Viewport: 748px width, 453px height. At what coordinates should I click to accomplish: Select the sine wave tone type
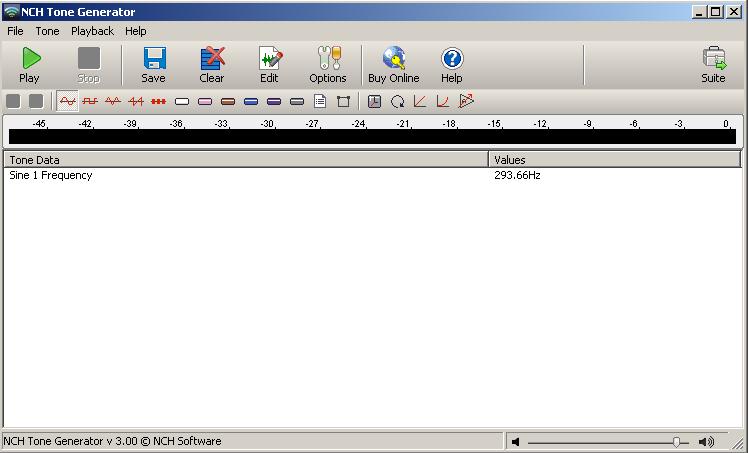67,101
